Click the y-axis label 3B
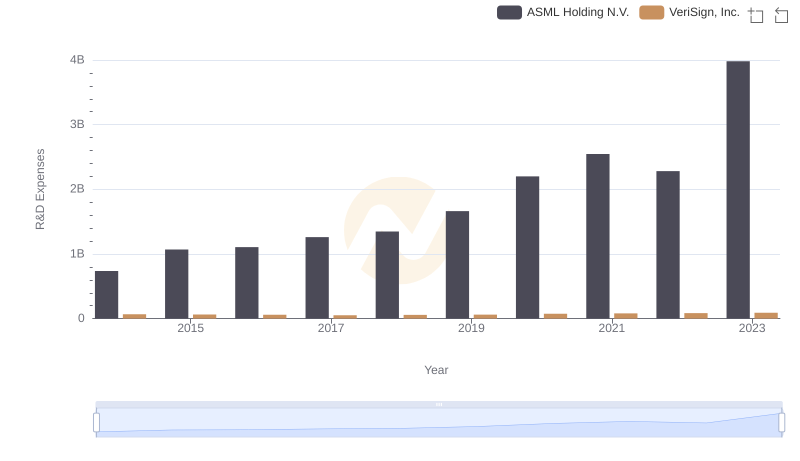 tap(77, 124)
